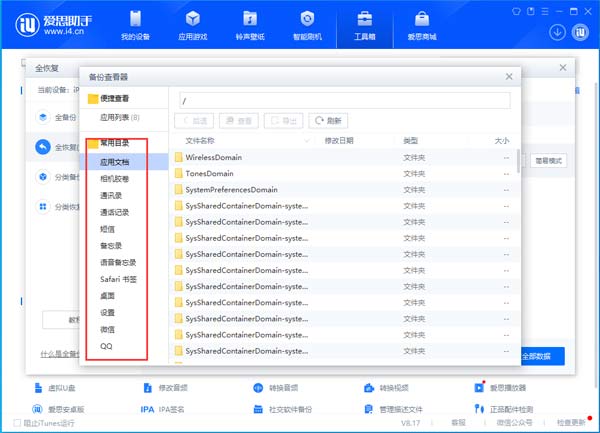This screenshot has width=600, height=433.
Task: Open the 我的设备 device icon
Action: [x=135, y=18]
